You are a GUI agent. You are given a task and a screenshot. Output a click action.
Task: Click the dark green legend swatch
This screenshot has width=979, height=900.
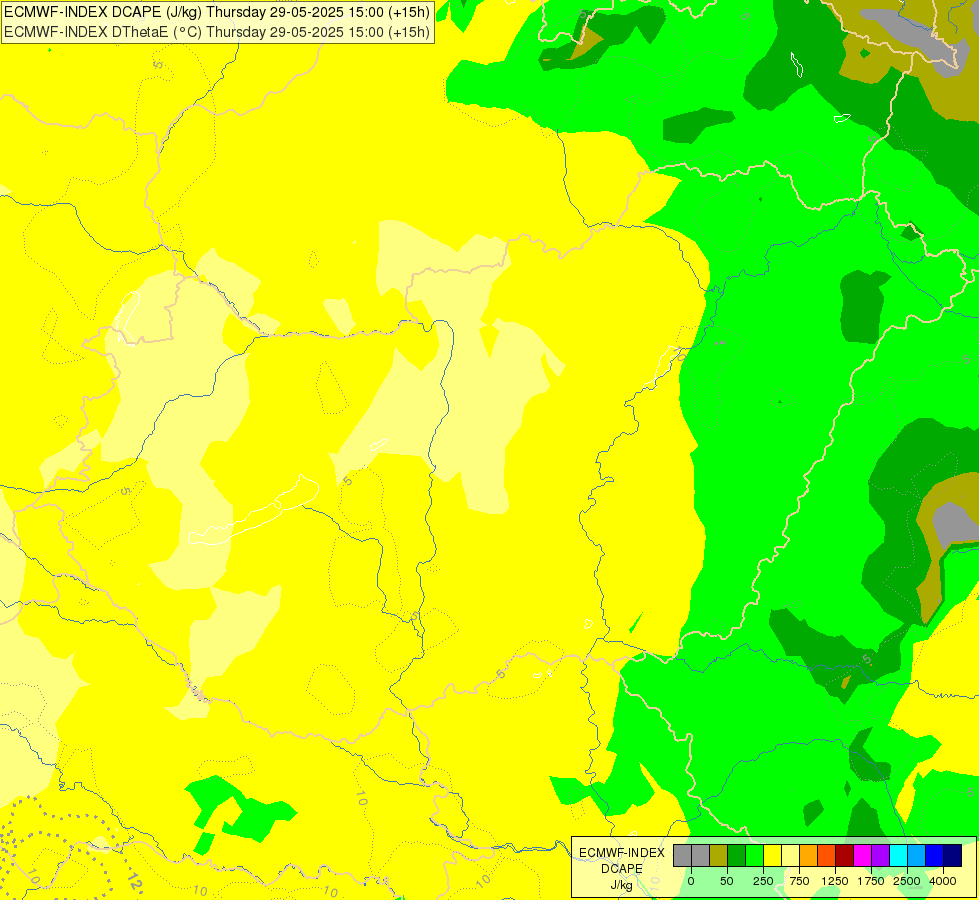(x=736, y=855)
